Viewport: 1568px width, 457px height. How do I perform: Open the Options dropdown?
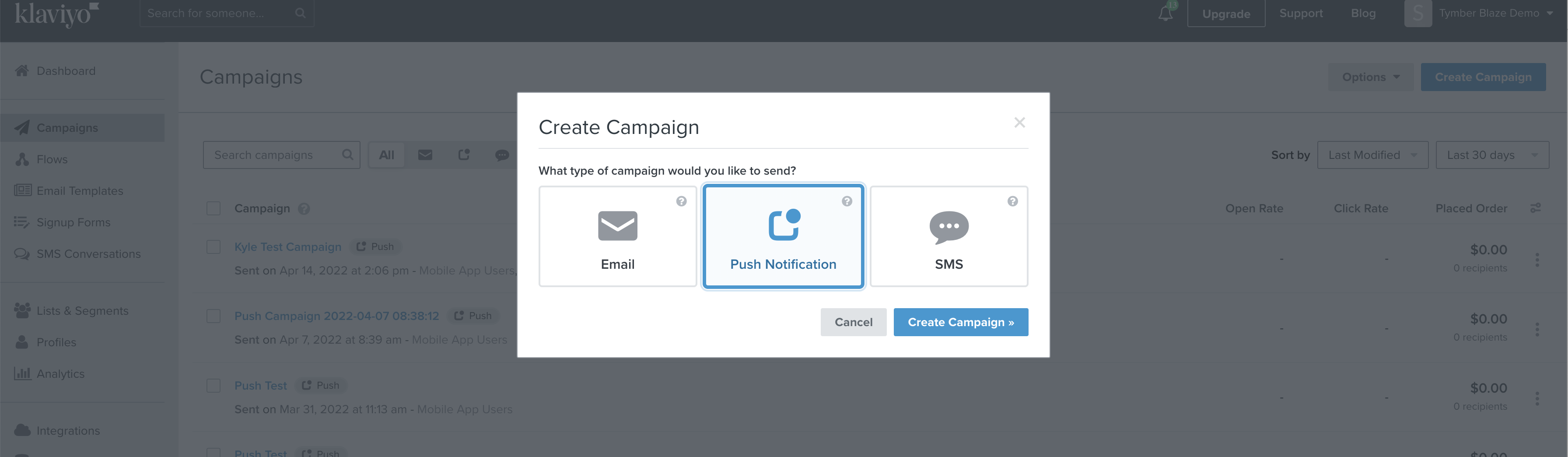pos(1371,77)
